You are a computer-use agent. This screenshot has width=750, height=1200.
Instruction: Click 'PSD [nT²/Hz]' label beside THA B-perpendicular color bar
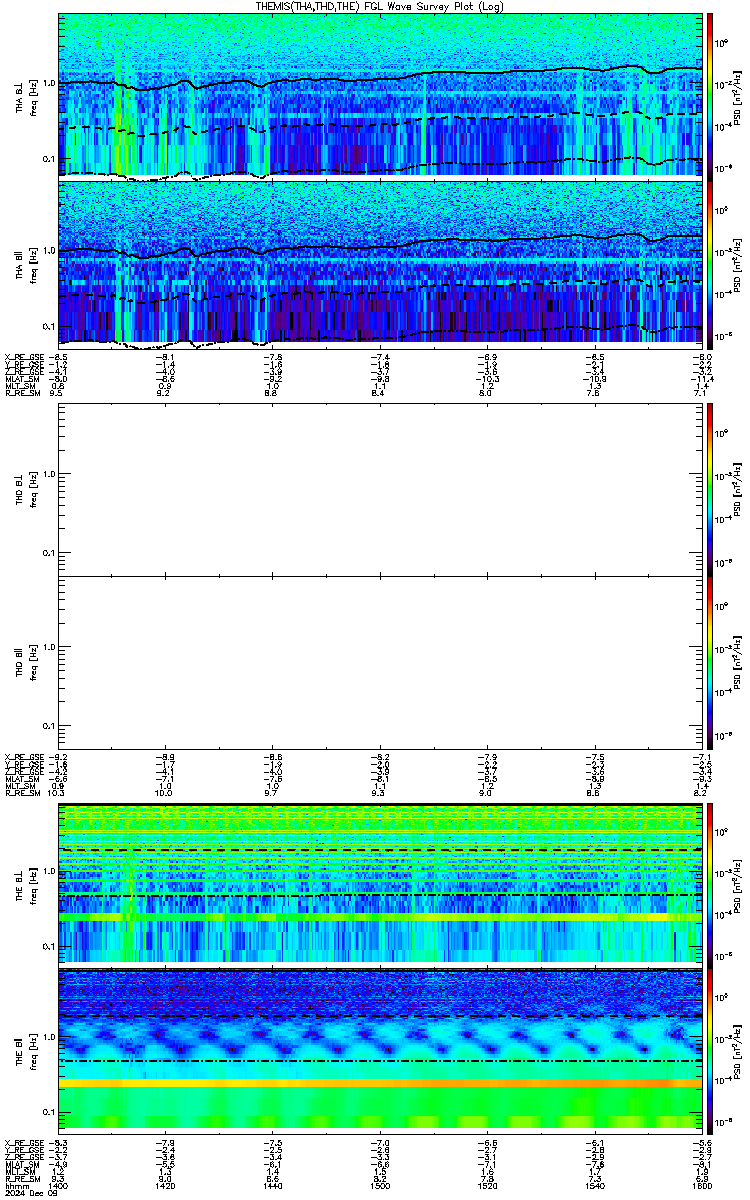[x=736, y=96]
